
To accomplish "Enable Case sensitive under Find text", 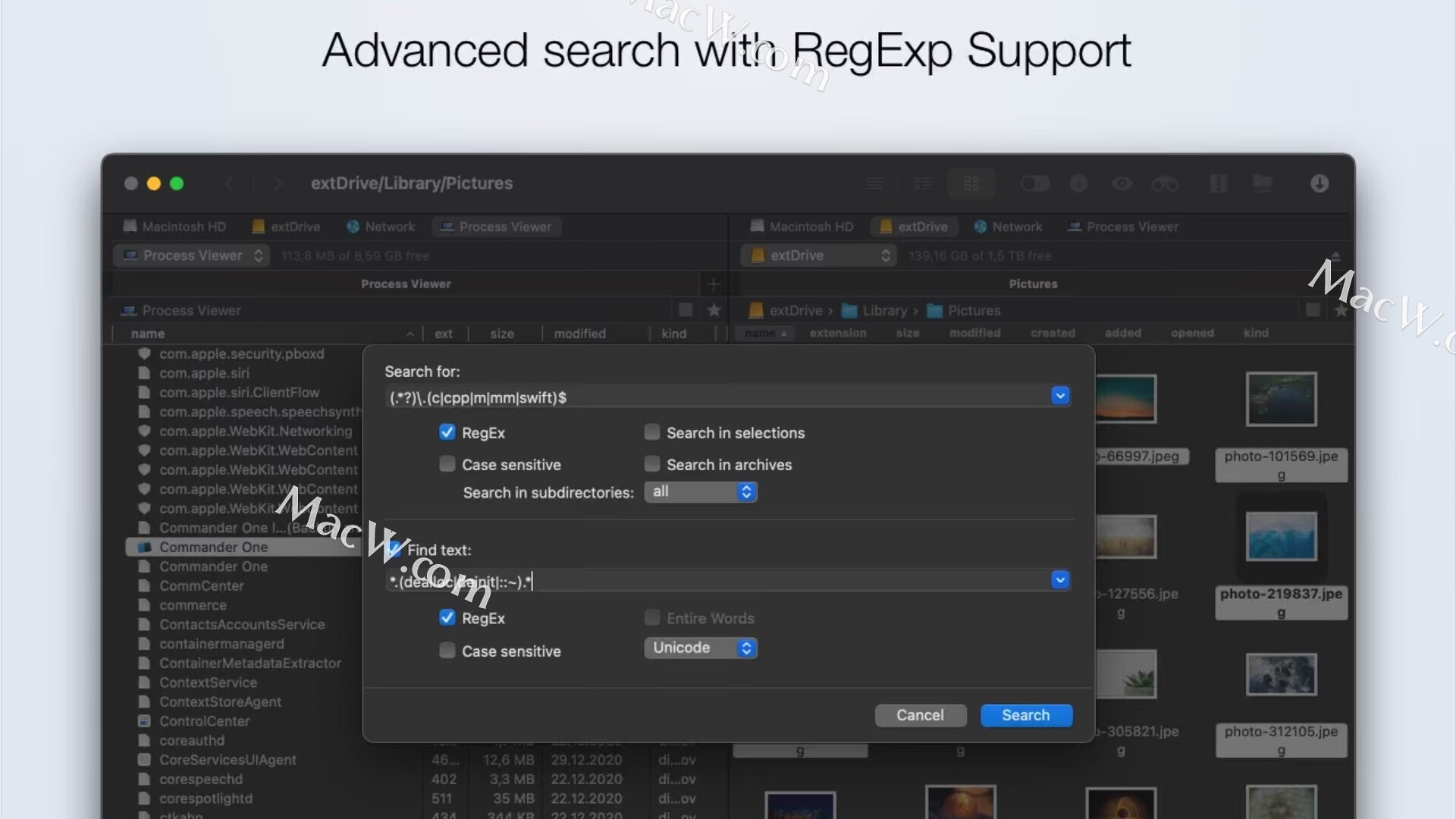I will click(x=447, y=651).
